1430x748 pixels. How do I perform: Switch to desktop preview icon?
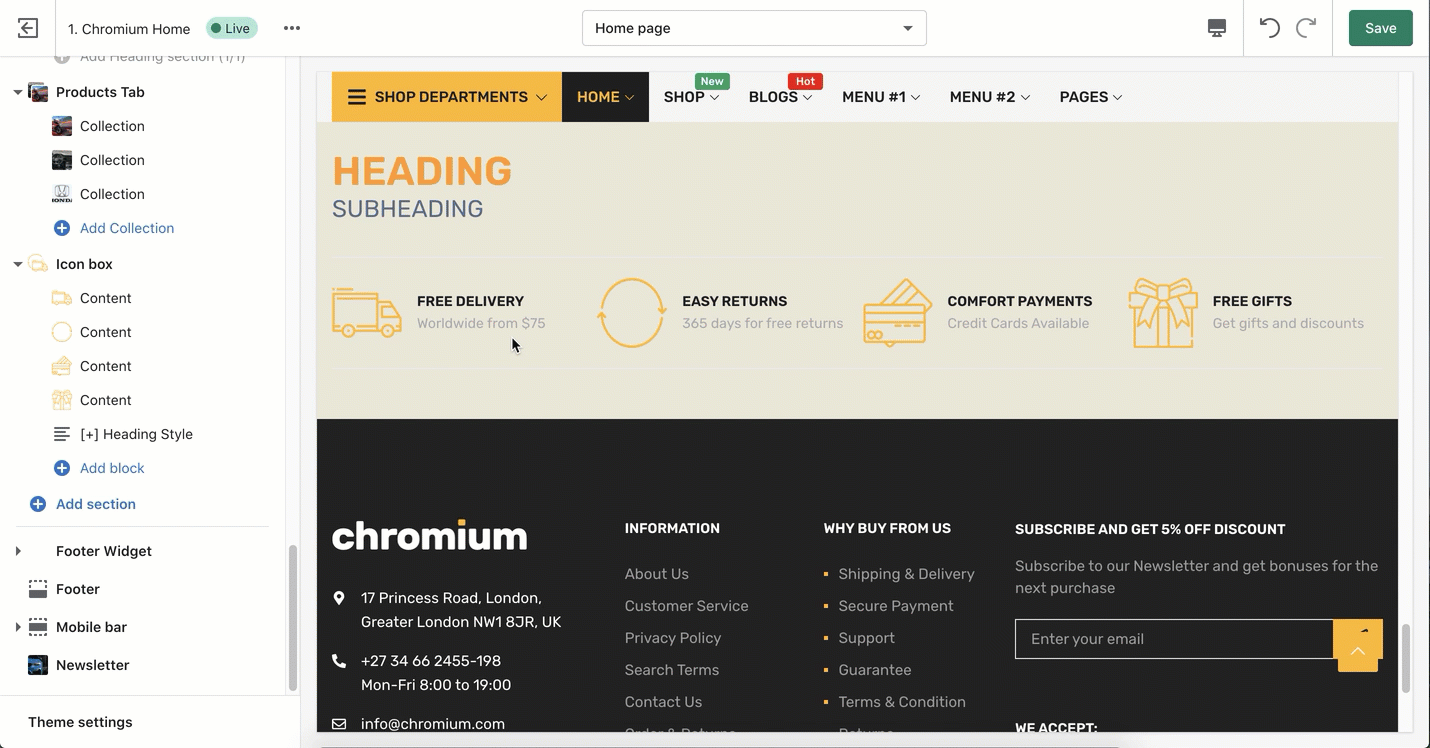tap(1217, 28)
